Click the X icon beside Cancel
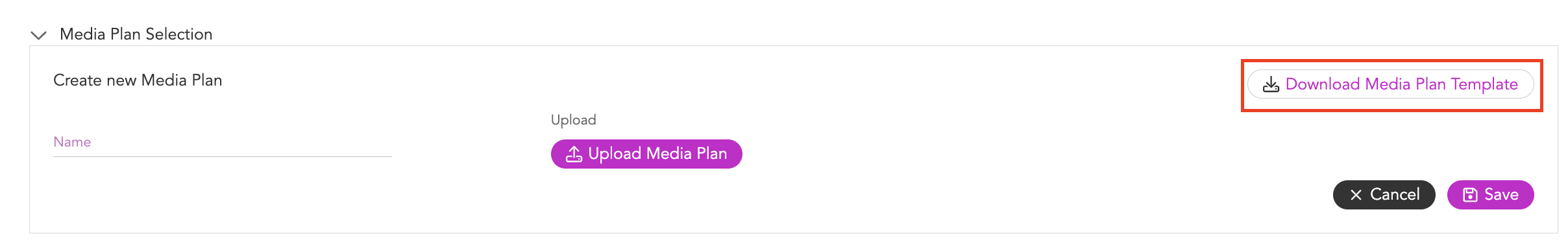1568x249 pixels. pos(1356,195)
